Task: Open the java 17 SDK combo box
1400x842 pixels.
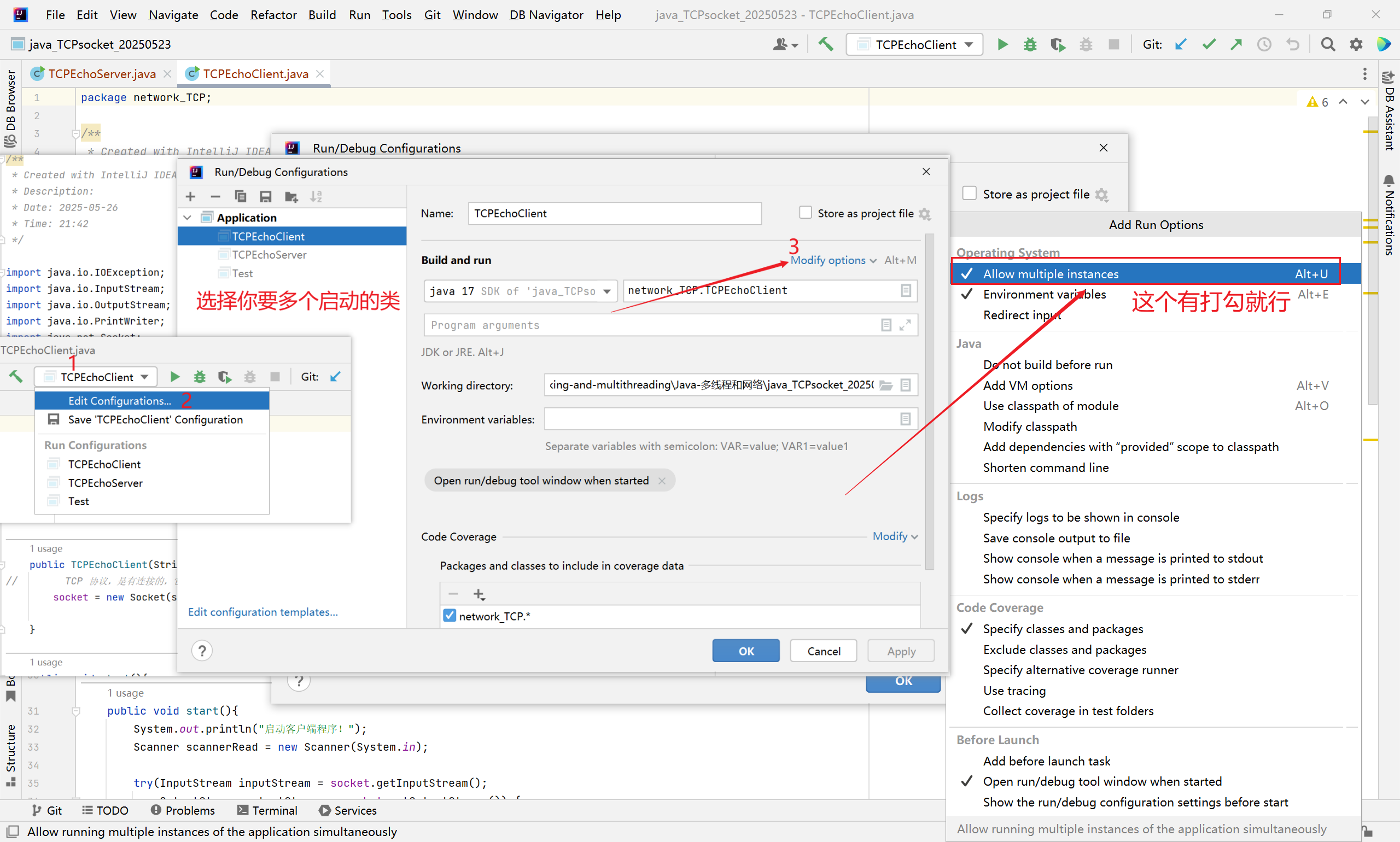Action: (520, 291)
